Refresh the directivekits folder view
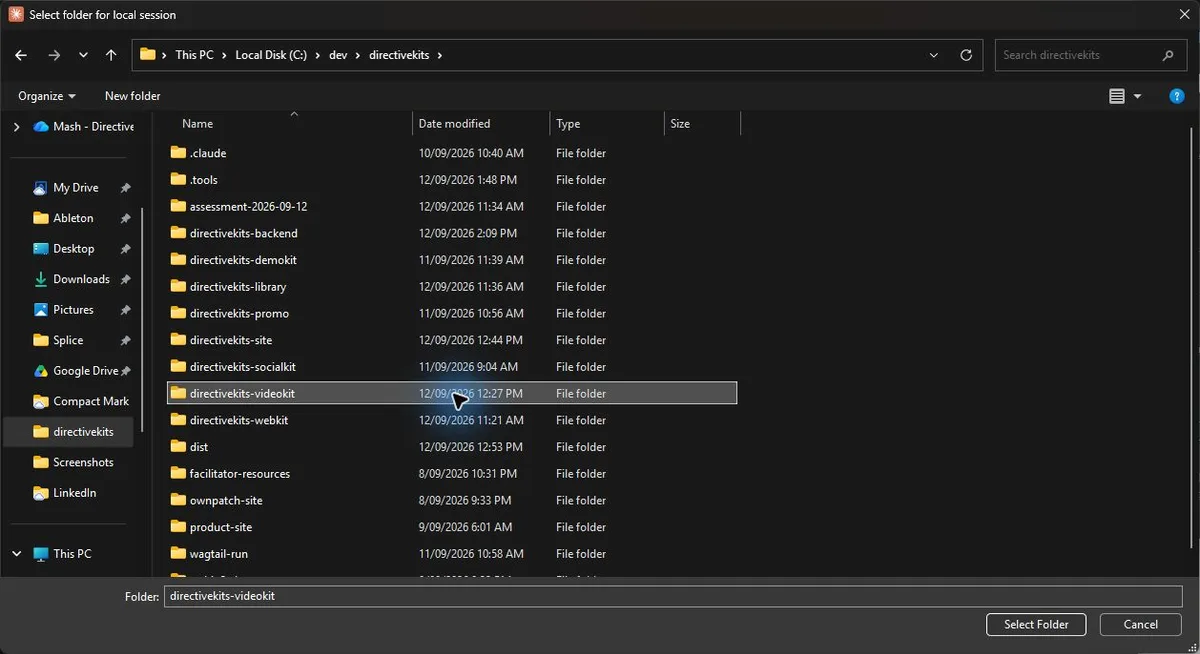The width and height of the screenshot is (1200, 654). [x=966, y=55]
